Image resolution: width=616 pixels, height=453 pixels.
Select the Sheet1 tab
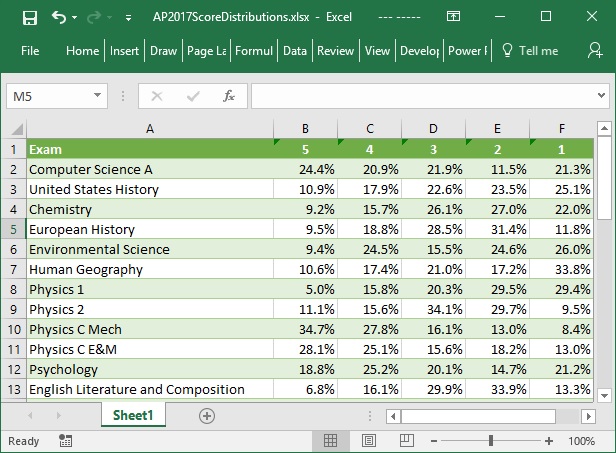click(x=133, y=415)
